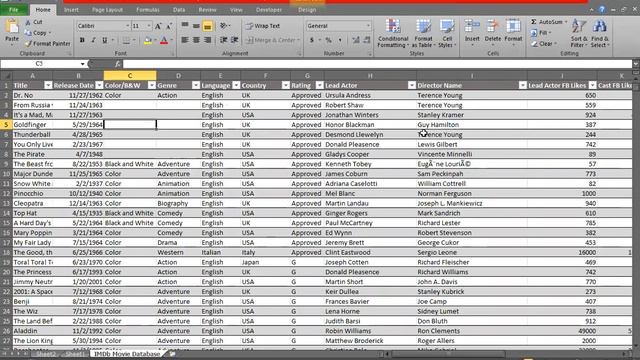
Task: Switch to the Insert ribbon tab
Action: [x=71, y=9]
